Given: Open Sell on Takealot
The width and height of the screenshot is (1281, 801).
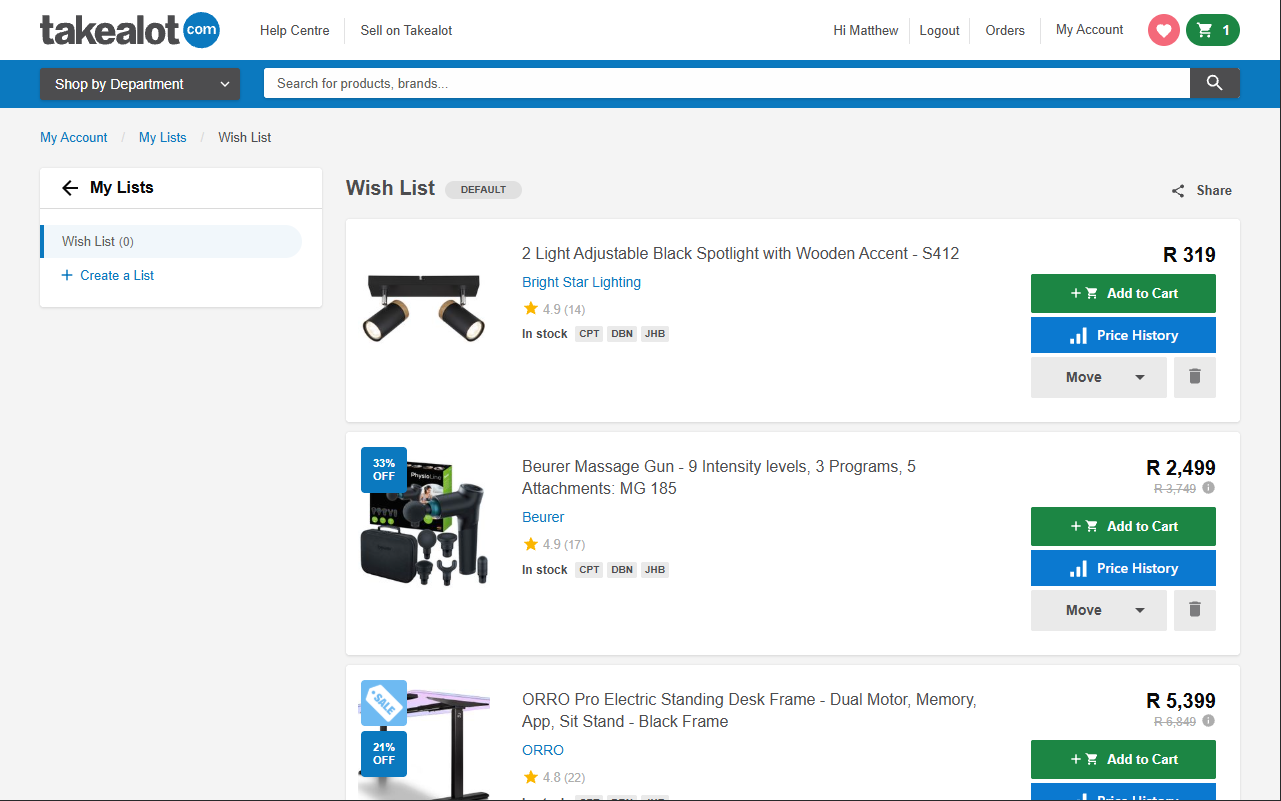Looking at the screenshot, I should click(406, 31).
